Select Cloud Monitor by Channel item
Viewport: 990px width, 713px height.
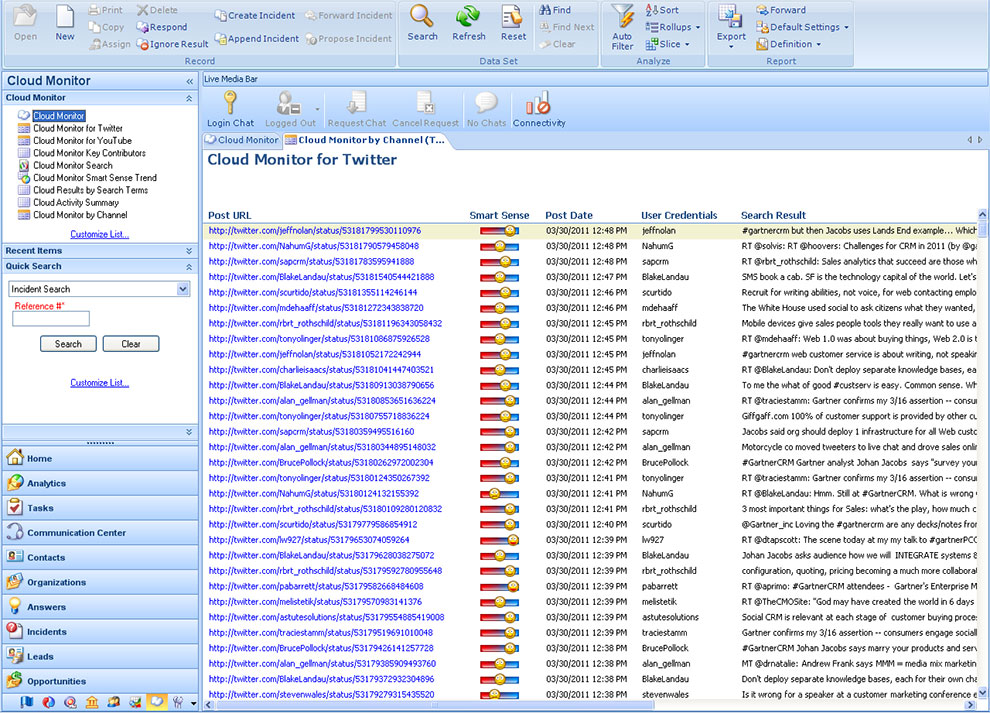click(80, 215)
